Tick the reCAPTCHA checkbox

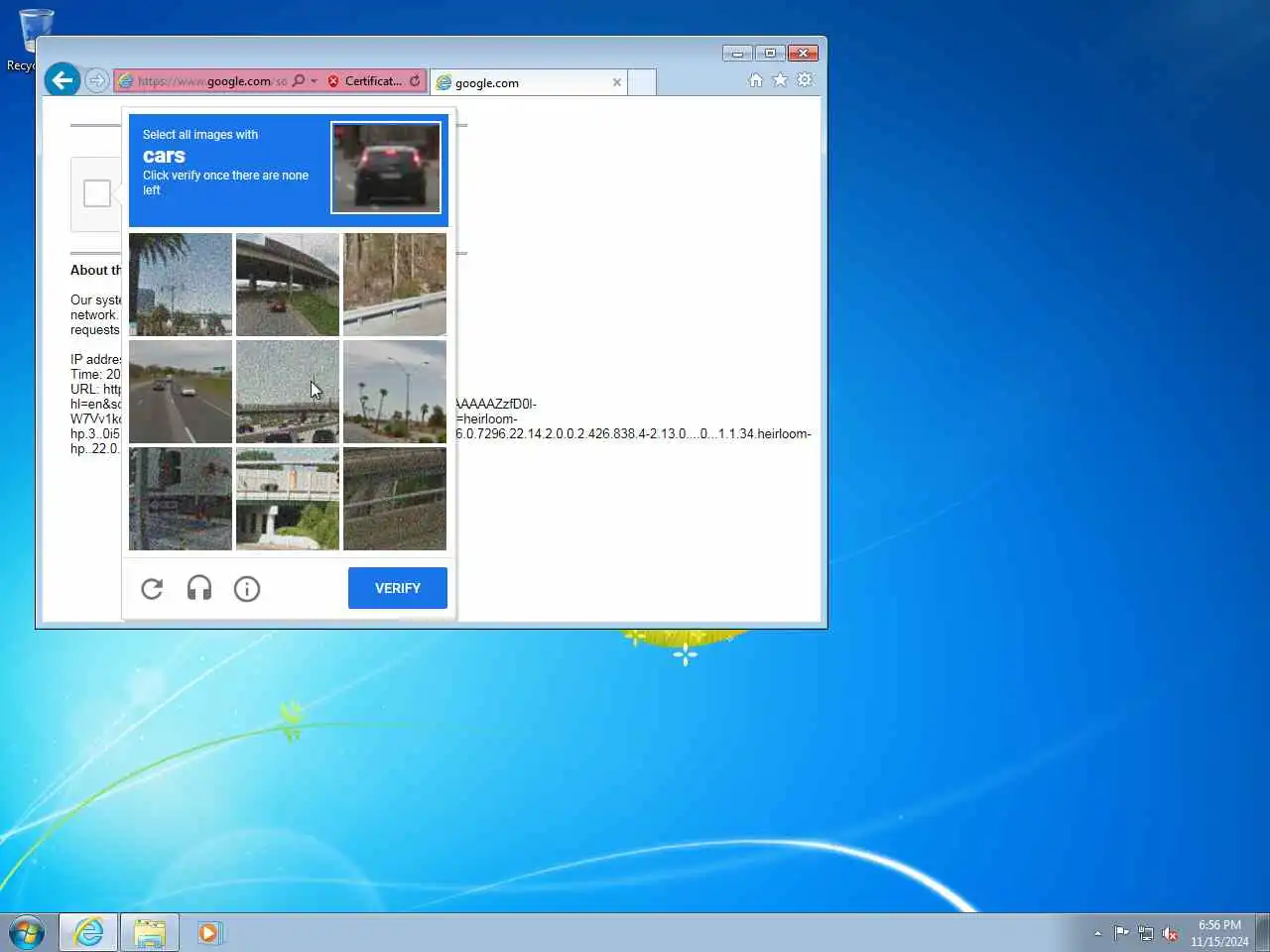[97, 193]
